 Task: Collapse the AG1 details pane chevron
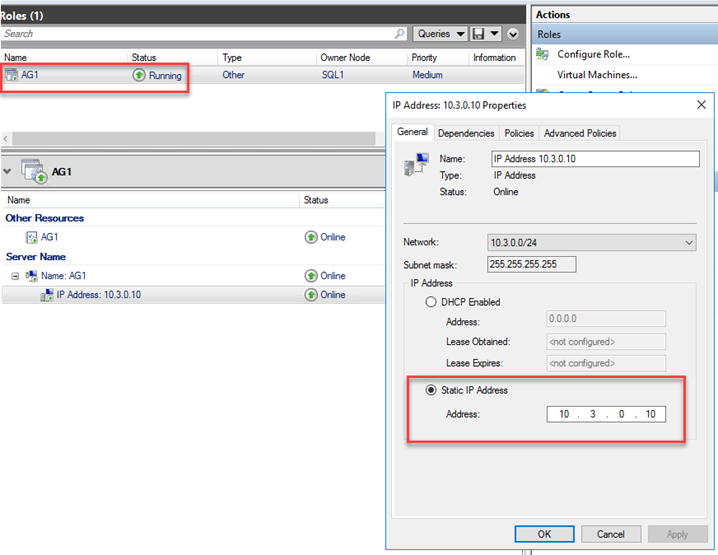pyautogui.click(x=7, y=171)
